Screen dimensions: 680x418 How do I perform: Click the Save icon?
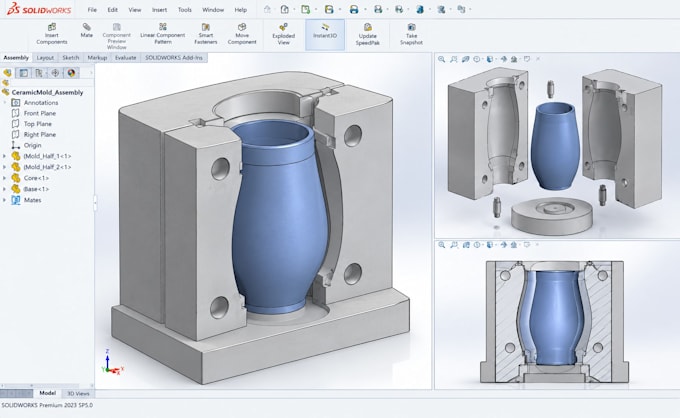pyautogui.click(x=329, y=9)
